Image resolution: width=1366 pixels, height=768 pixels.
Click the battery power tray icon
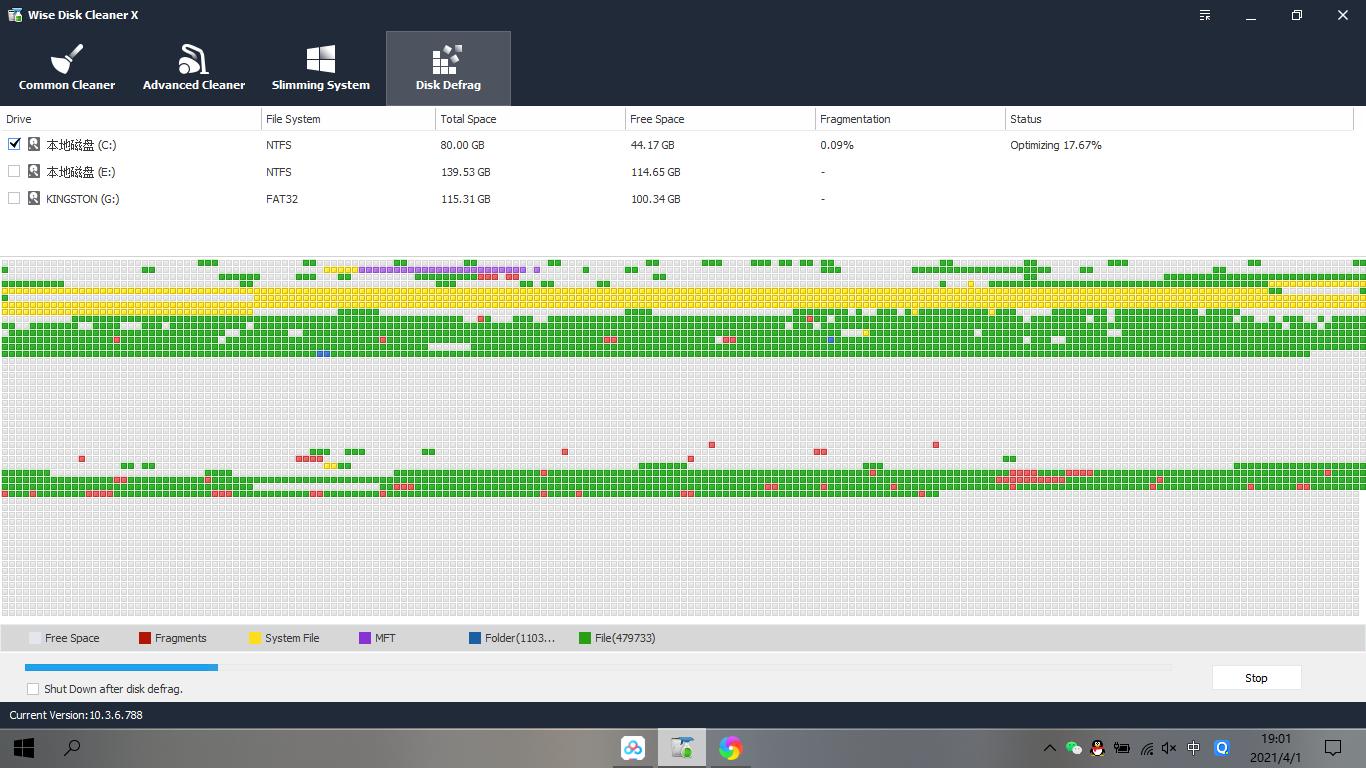tap(1122, 748)
